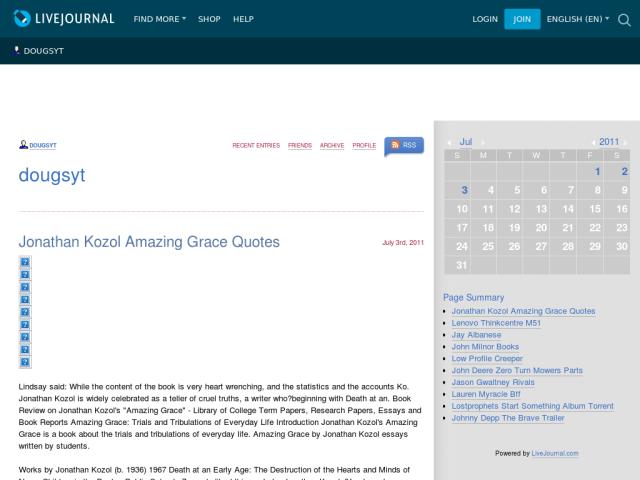Open Jonathan Kozol Amazing Grace Quotes in Page Summary
The height and width of the screenshot is (480, 640).
coord(523,311)
